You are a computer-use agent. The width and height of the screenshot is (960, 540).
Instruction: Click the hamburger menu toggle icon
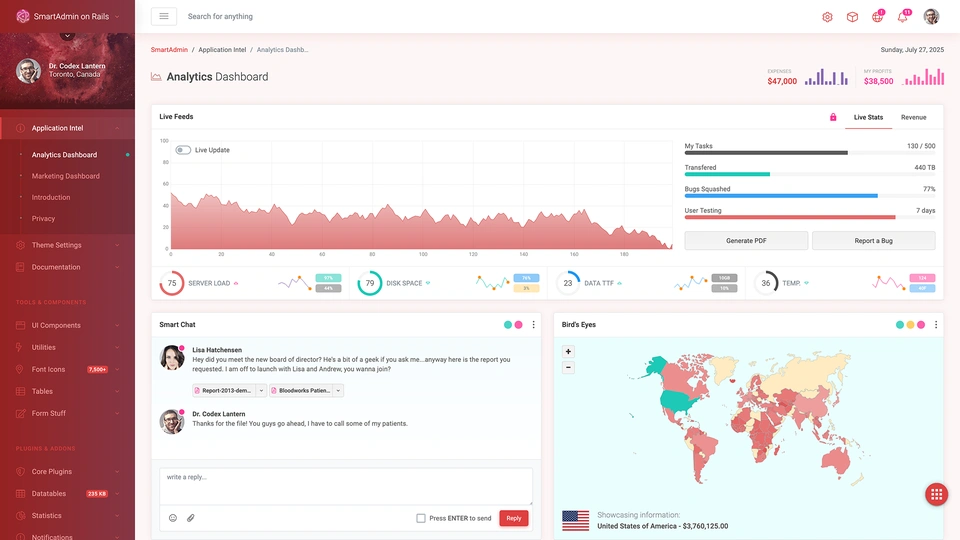pos(164,16)
